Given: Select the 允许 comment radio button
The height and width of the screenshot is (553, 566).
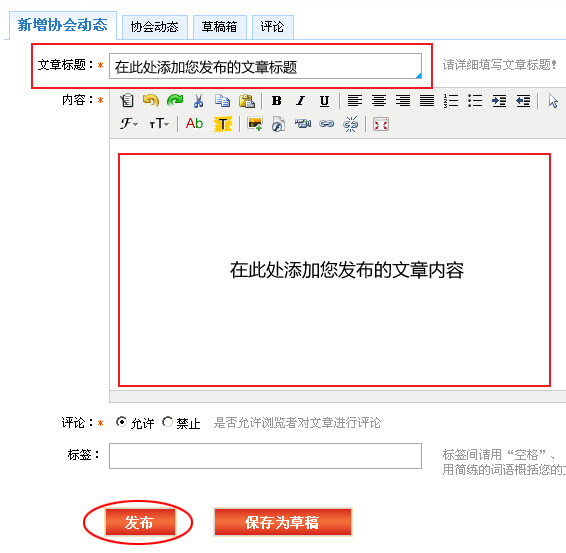Looking at the screenshot, I should (121, 422).
